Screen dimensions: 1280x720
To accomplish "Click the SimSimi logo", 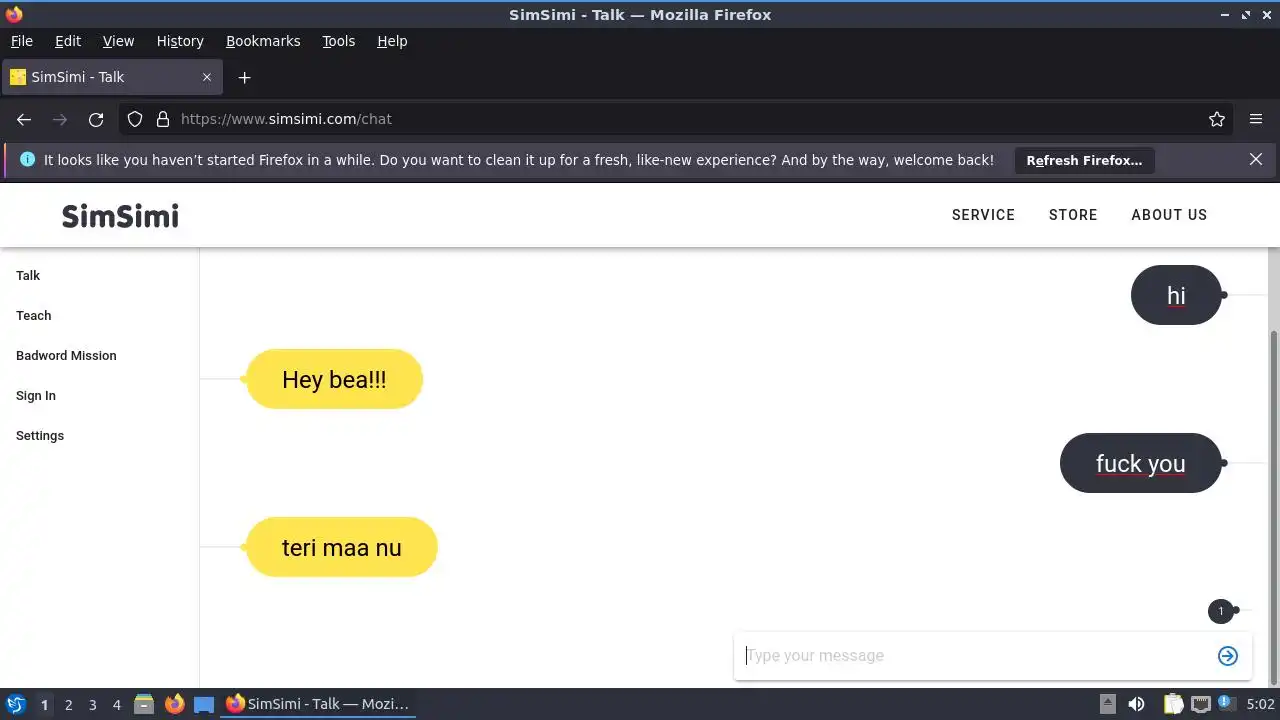I will 120,215.
